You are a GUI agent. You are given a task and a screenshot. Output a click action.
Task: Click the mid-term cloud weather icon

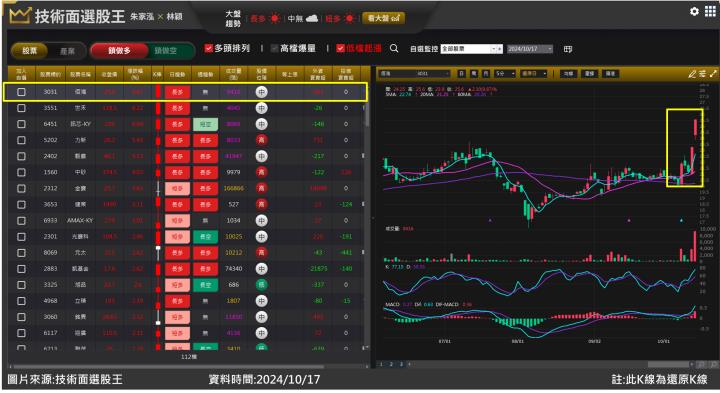(x=312, y=18)
